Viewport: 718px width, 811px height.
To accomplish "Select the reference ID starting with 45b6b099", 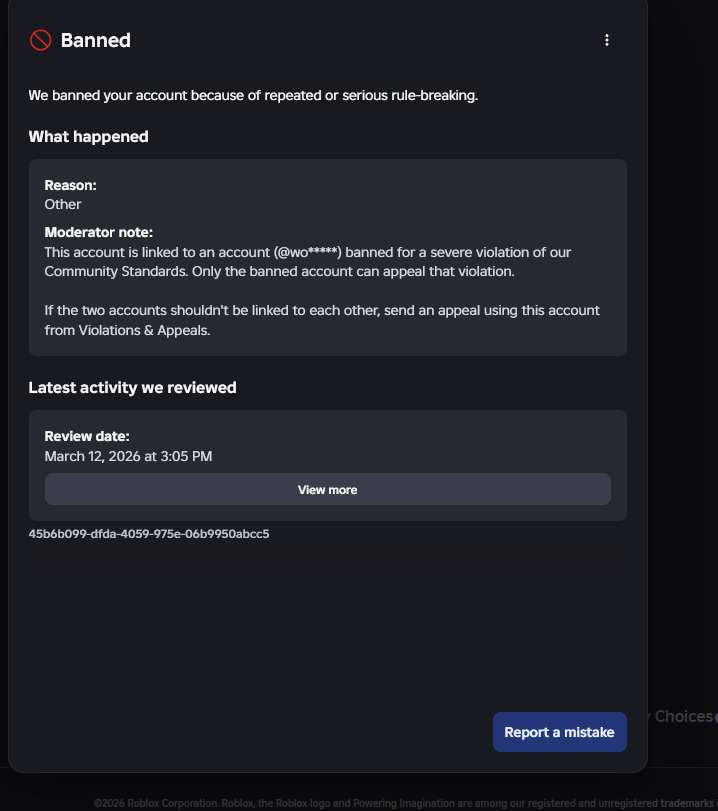I will tap(149, 534).
